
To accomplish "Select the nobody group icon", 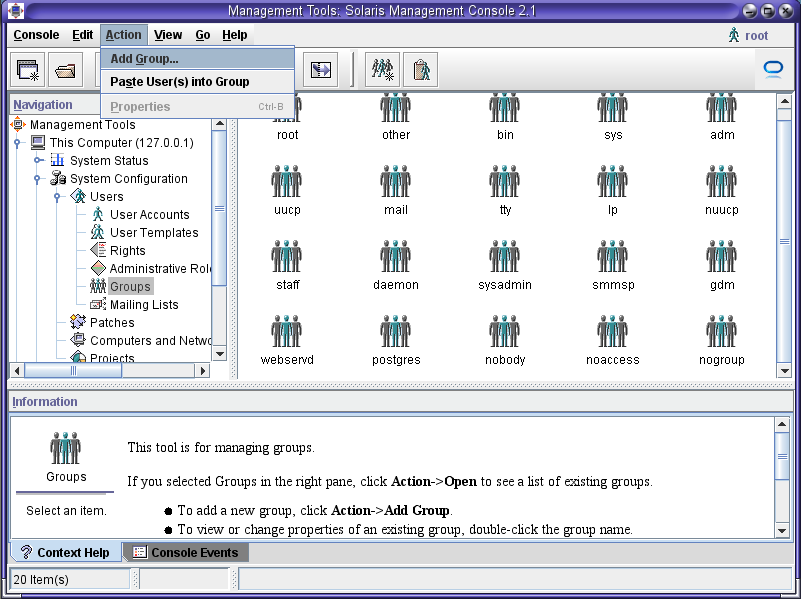I will tap(504, 331).
